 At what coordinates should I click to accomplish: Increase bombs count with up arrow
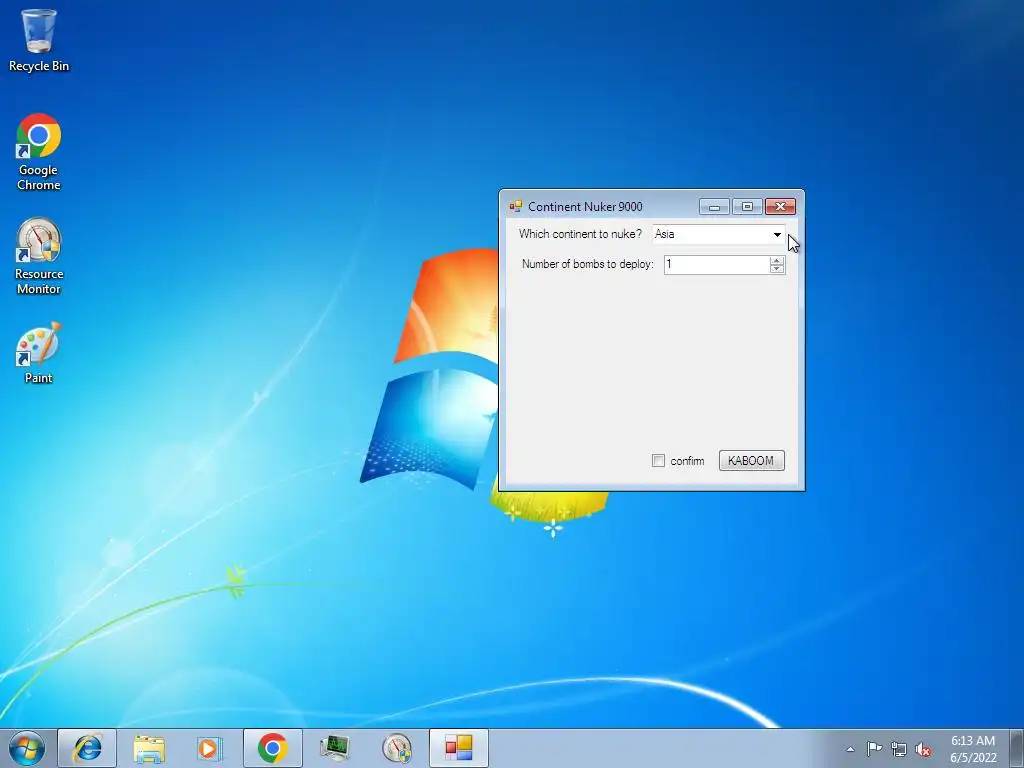point(776,261)
